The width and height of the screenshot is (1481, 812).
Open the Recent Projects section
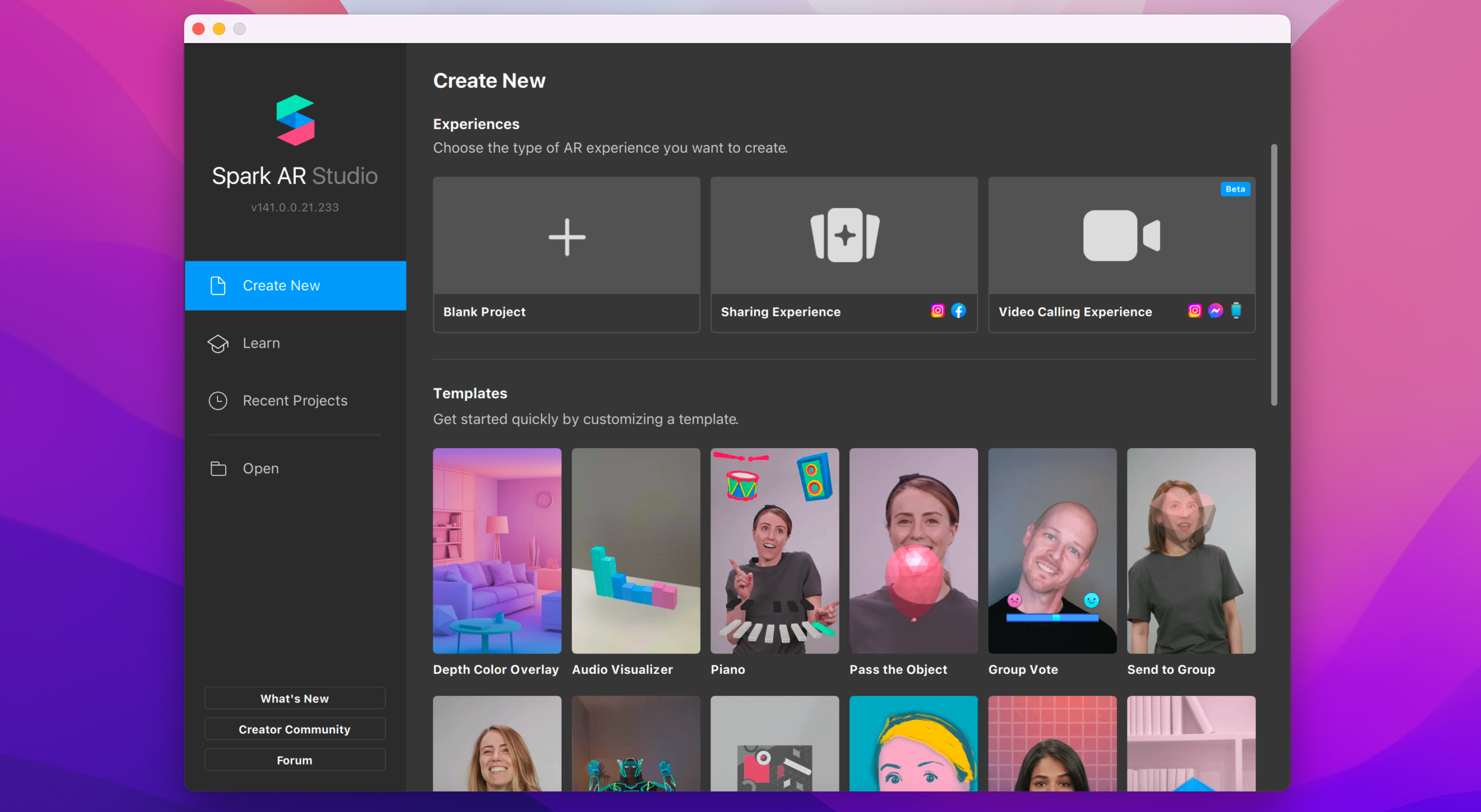pyautogui.click(x=295, y=401)
